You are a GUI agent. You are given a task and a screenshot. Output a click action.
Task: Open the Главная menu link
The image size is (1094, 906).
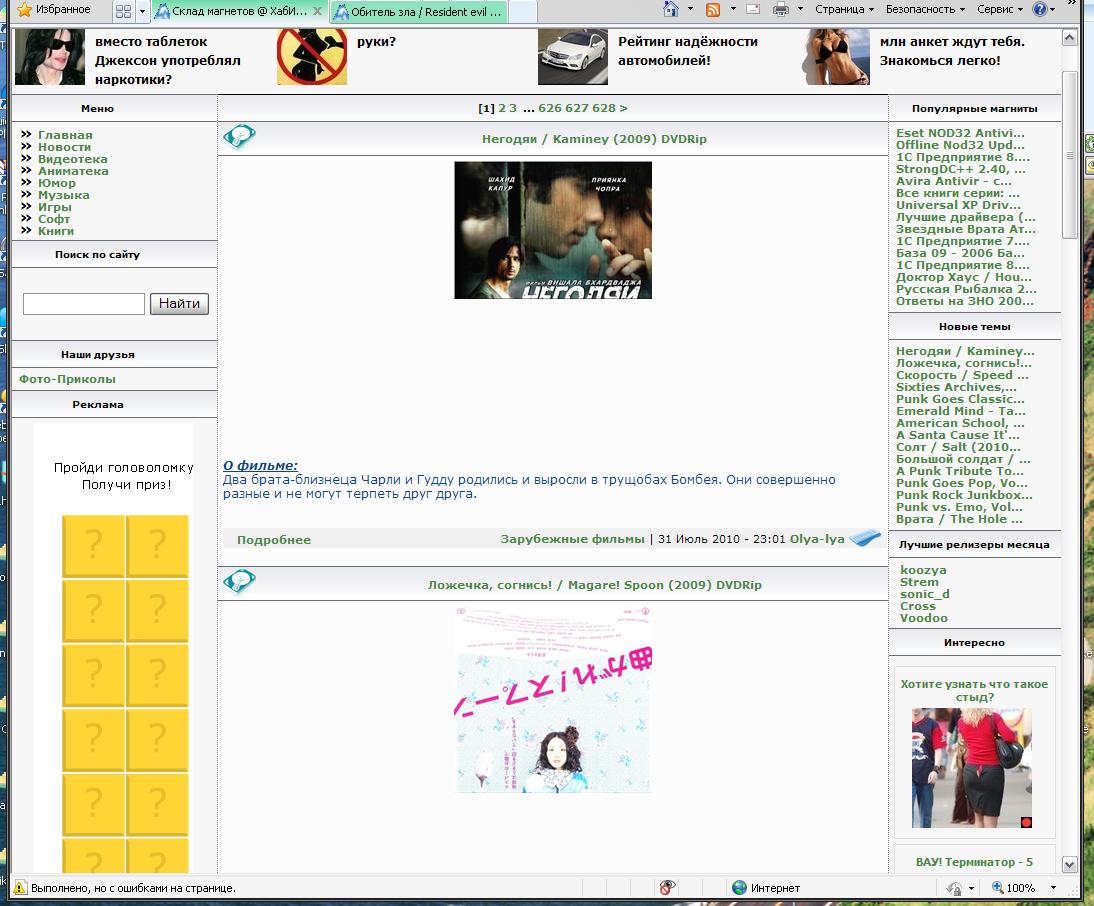(65, 135)
